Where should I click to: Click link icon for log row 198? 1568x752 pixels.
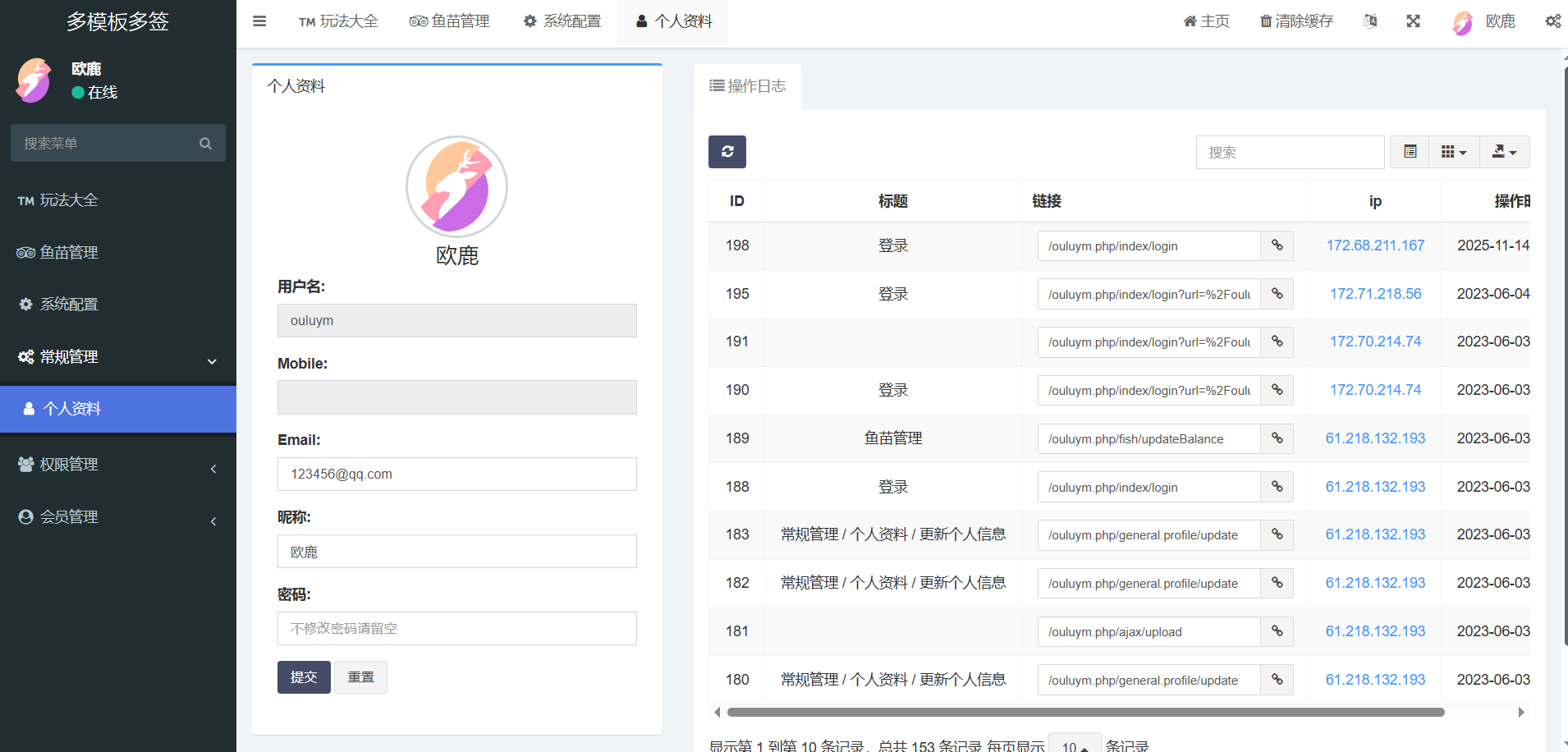coord(1277,245)
